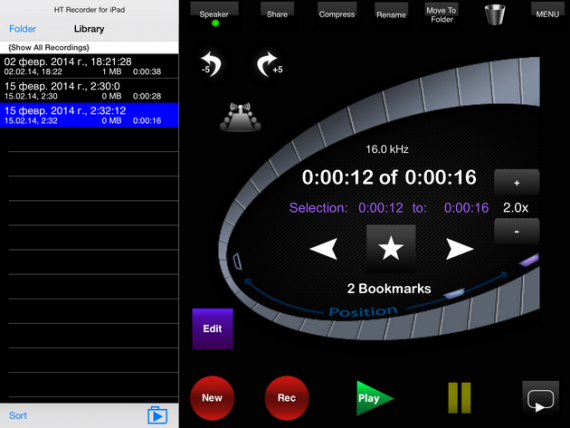Tap the 2.0x speed value
The height and width of the screenshot is (428, 570).
tap(515, 208)
